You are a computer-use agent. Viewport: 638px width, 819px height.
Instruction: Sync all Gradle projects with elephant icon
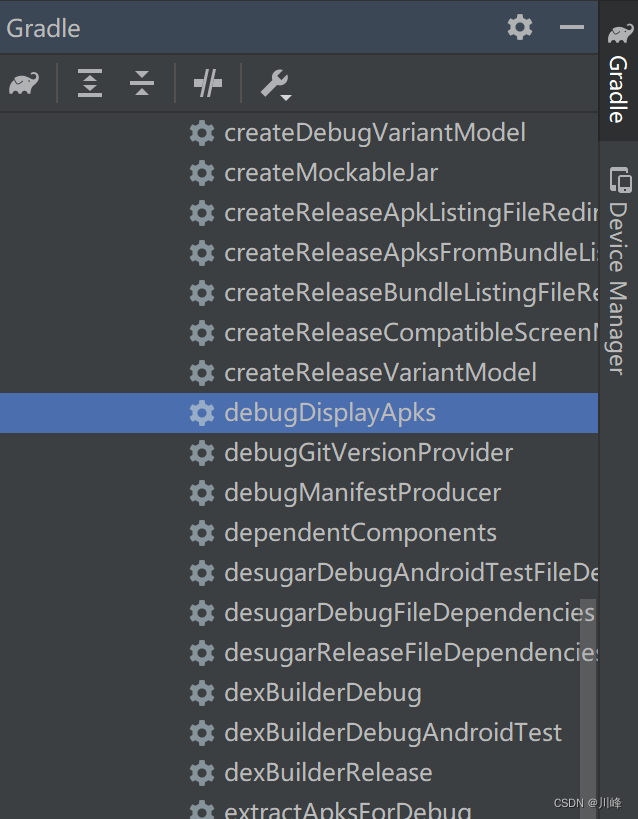tap(25, 84)
